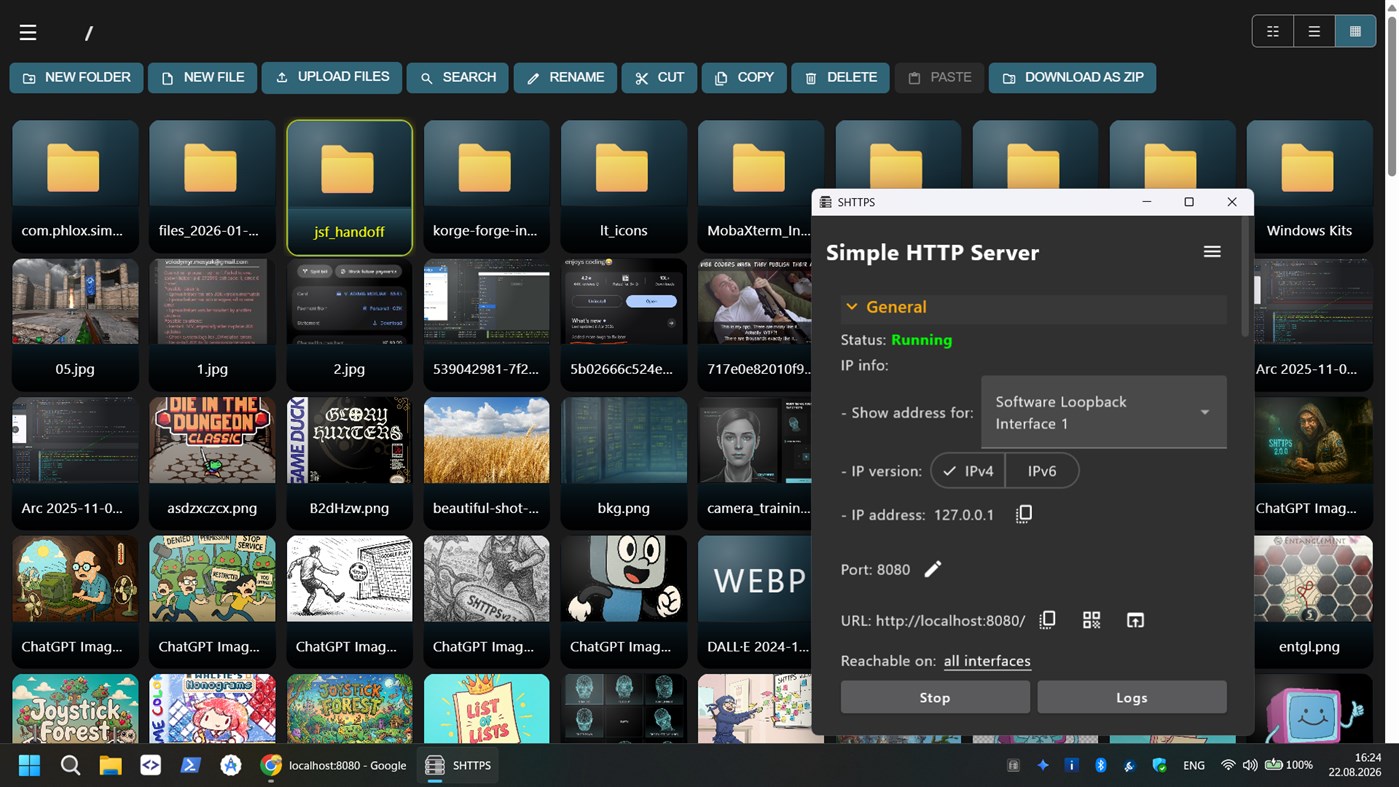Open File Explorer from taskbar
Viewport: 1399px width, 787px height.
point(110,765)
